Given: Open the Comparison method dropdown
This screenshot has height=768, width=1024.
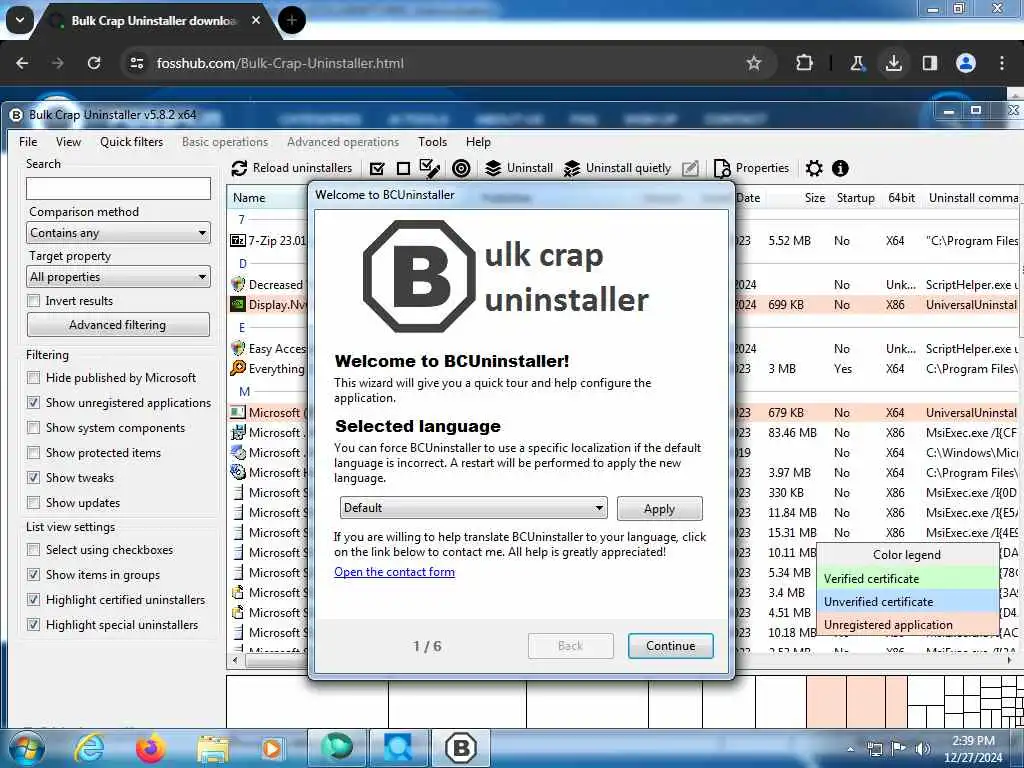Looking at the screenshot, I should click(118, 232).
